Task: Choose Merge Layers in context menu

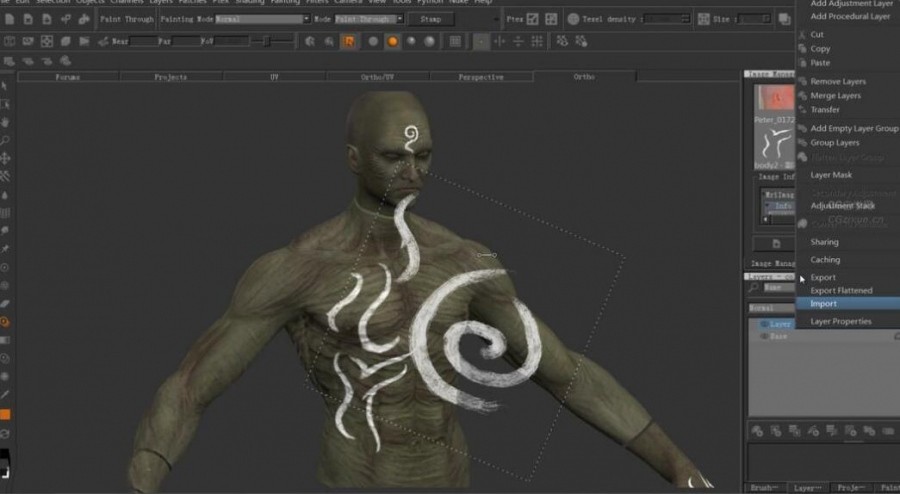Action: 835,96
